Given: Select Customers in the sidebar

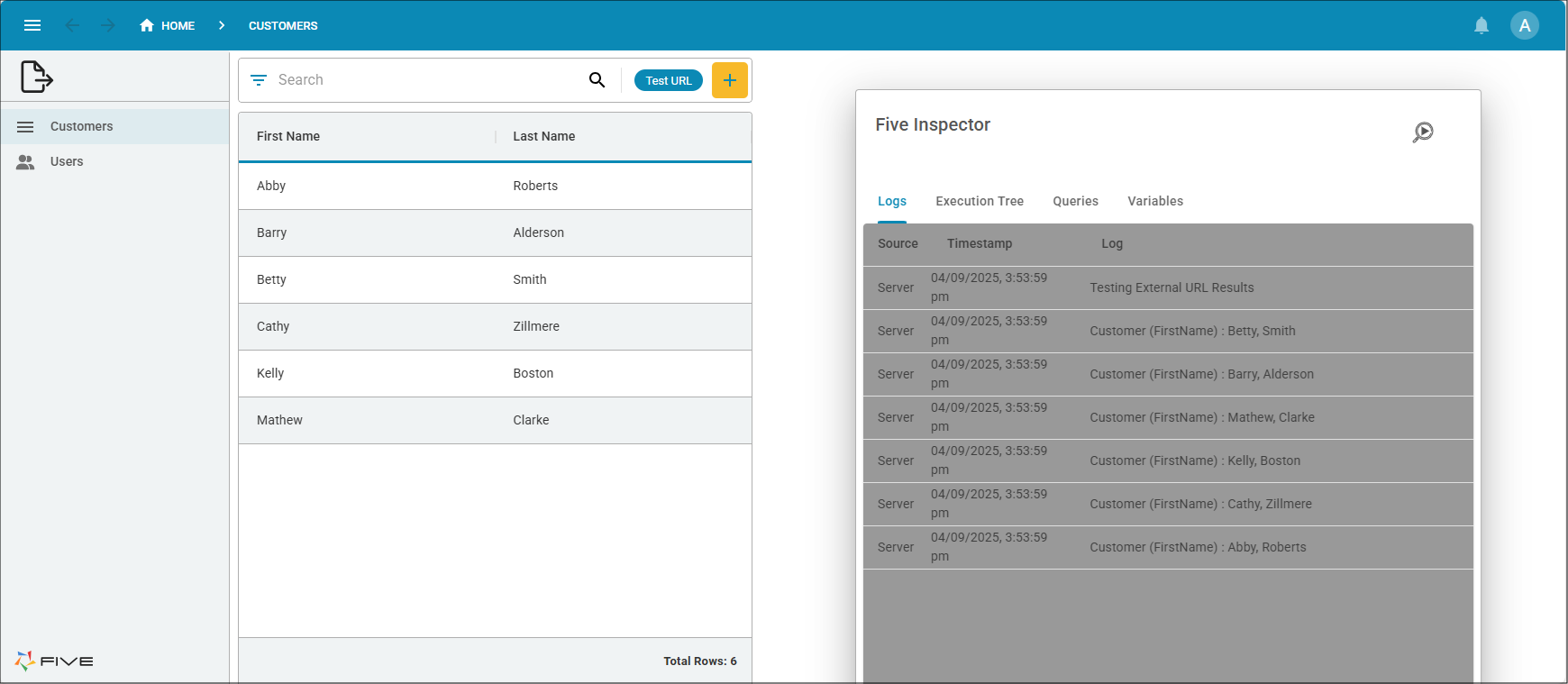Looking at the screenshot, I should click(81, 126).
